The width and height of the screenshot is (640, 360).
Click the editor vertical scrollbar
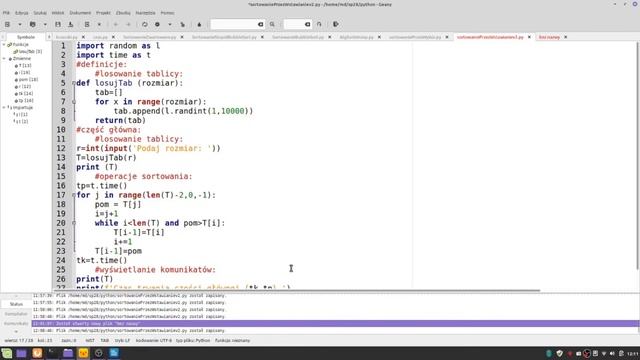click(x=638, y=155)
